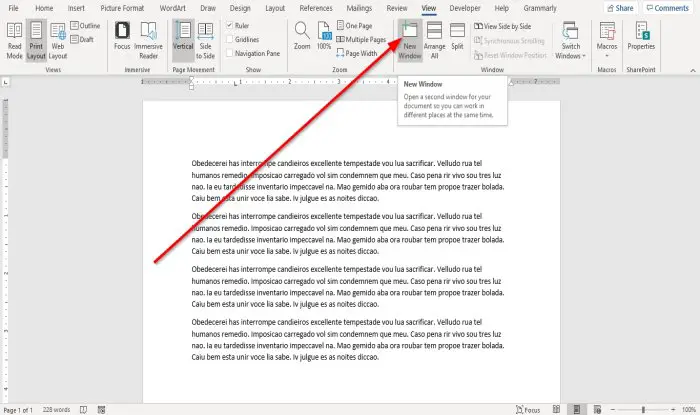Click the 100% zoom level in status bar
The height and width of the screenshot is (415, 700).
[x=688, y=410]
